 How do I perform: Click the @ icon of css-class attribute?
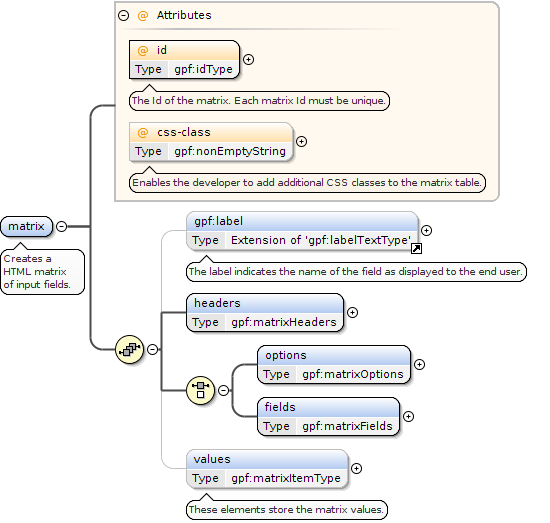click(142, 133)
